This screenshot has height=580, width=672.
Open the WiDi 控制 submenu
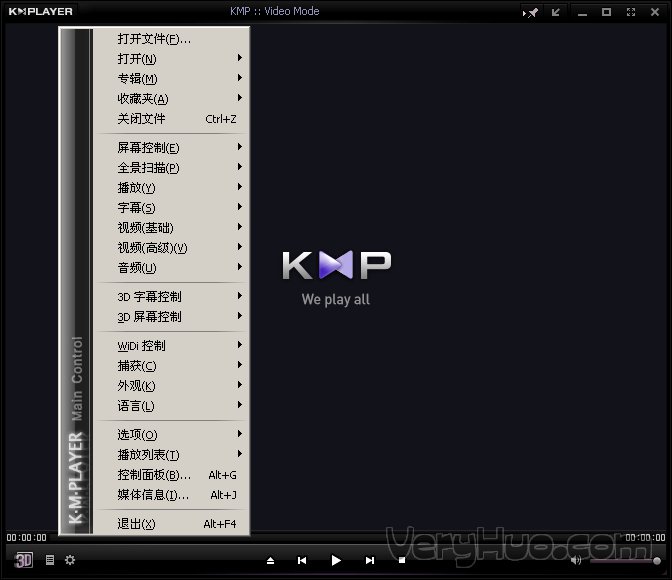tap(171, 346)
